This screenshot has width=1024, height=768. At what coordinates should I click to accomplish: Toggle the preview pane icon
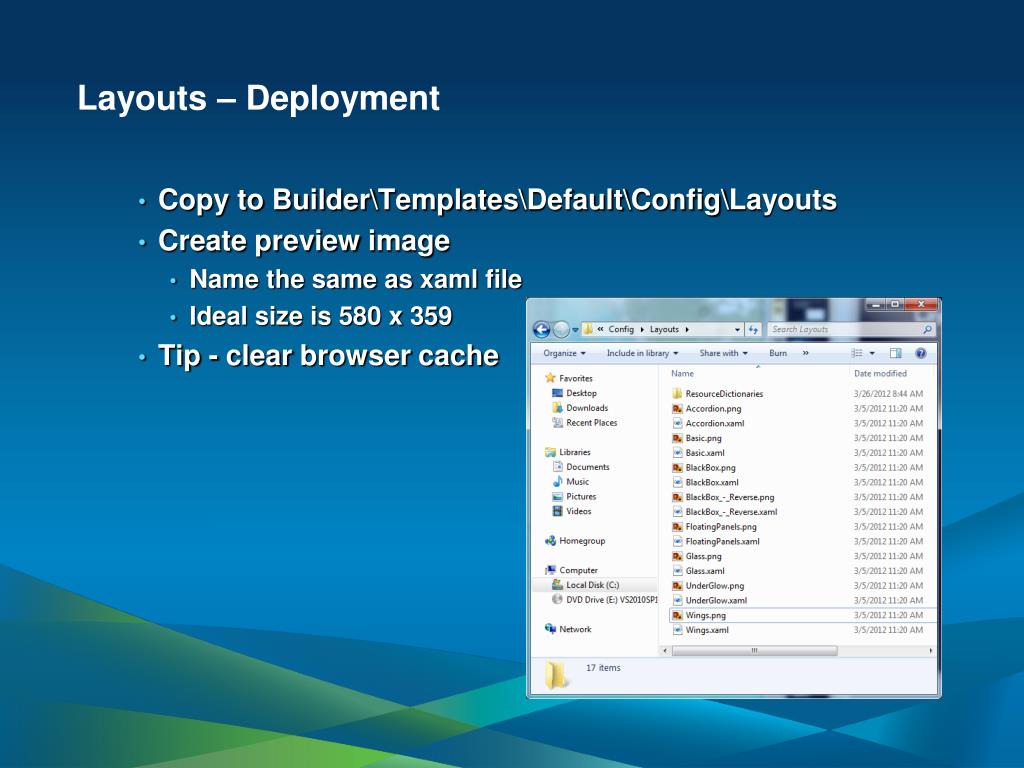pyautogui.click(x=895, y=353)
